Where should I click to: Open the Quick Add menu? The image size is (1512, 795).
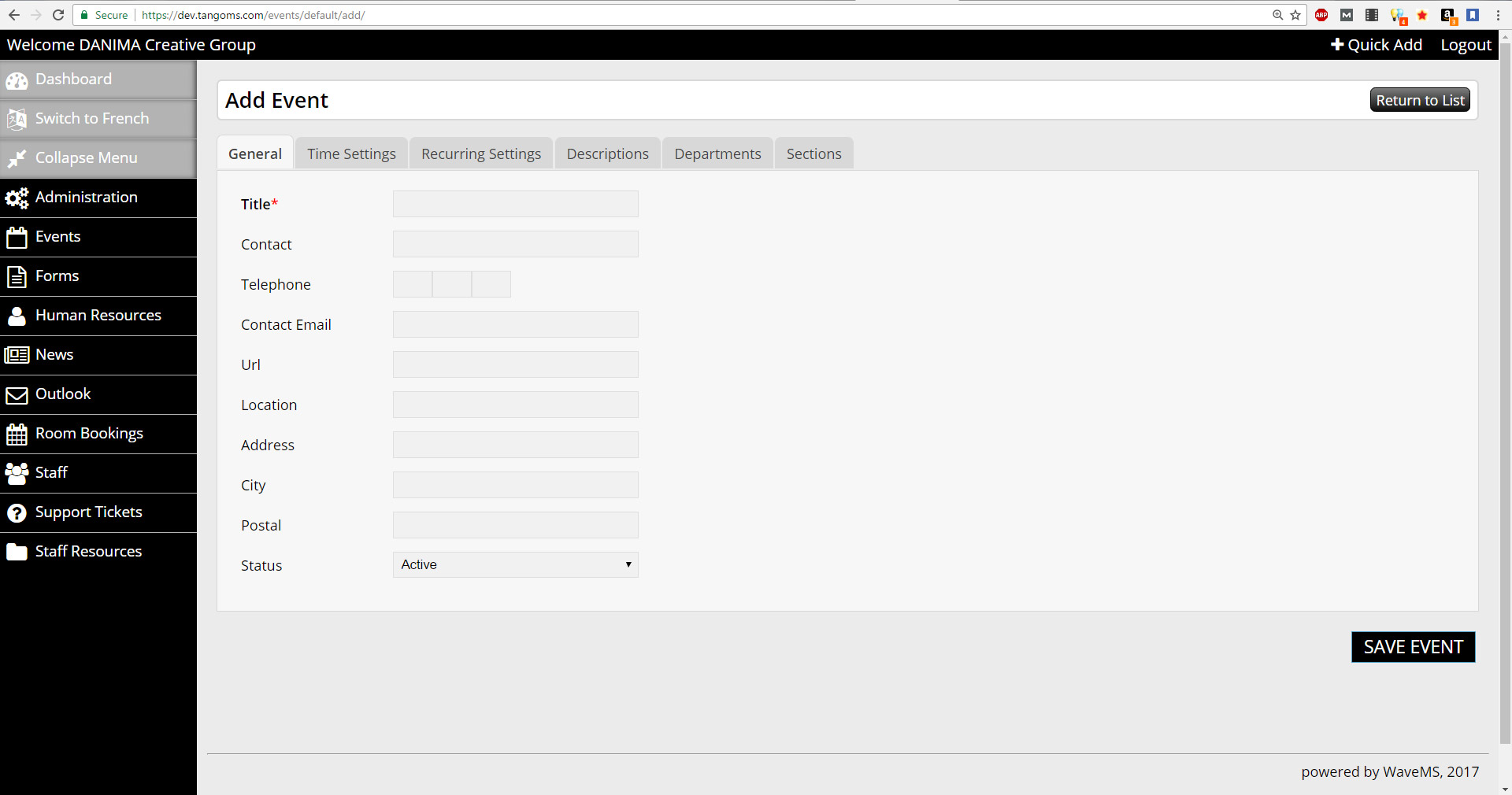1377,45
